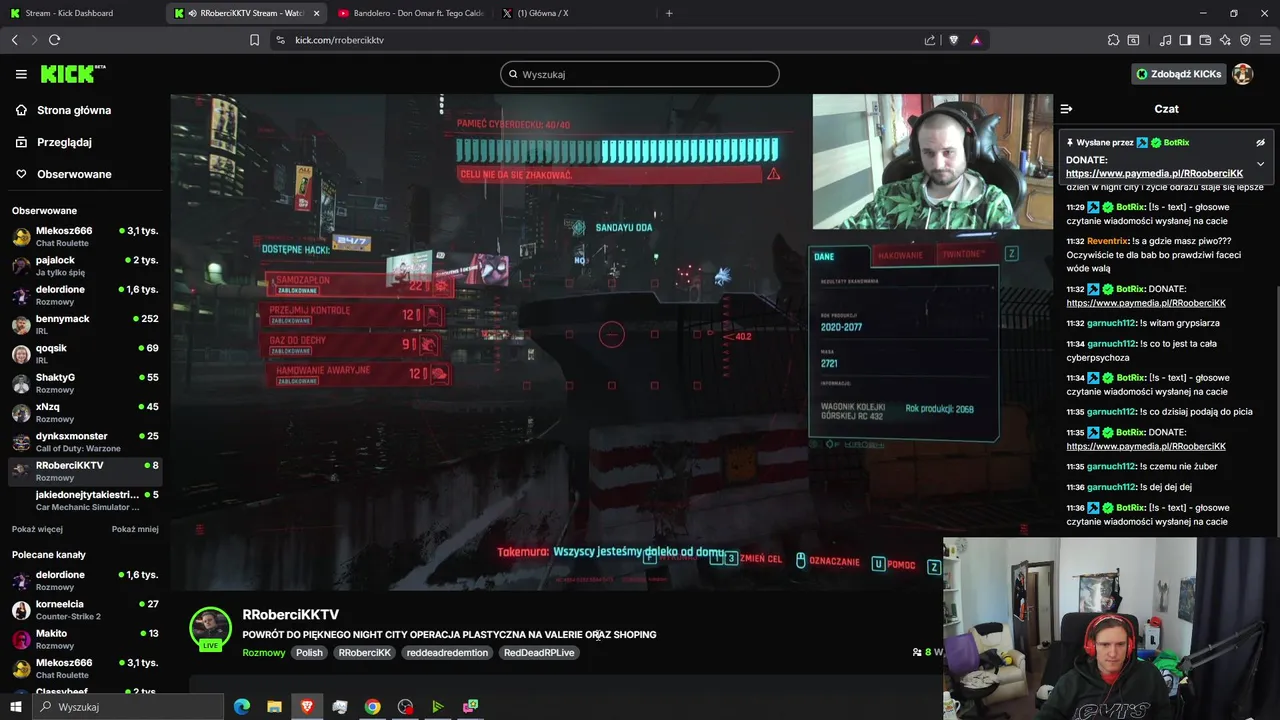Show fewer followed channels (Pokaż mniej)

pos(135,529)
